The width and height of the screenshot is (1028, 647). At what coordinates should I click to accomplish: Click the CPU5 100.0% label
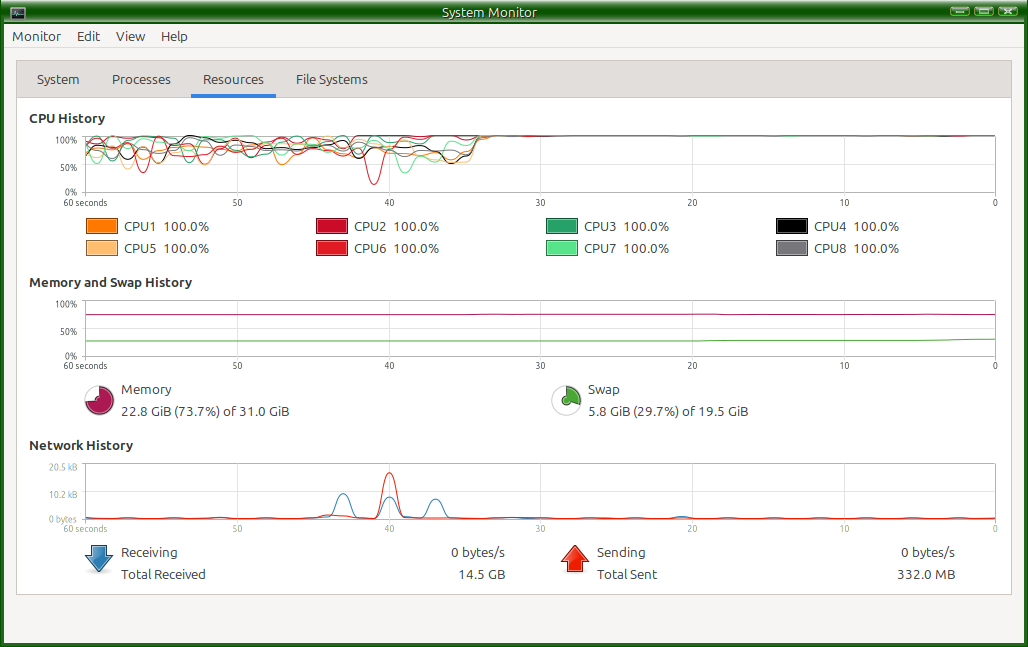[167, 249]
